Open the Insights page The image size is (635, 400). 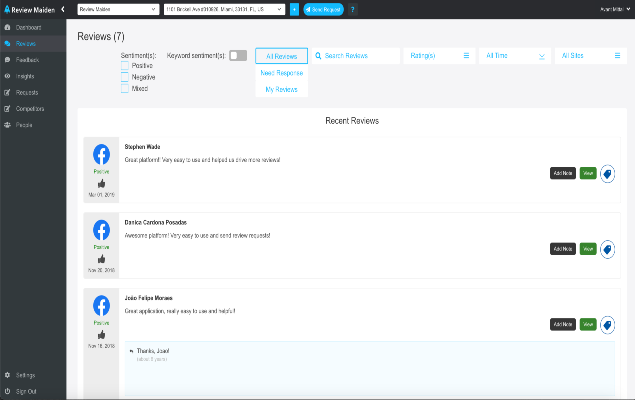(25, 76)
